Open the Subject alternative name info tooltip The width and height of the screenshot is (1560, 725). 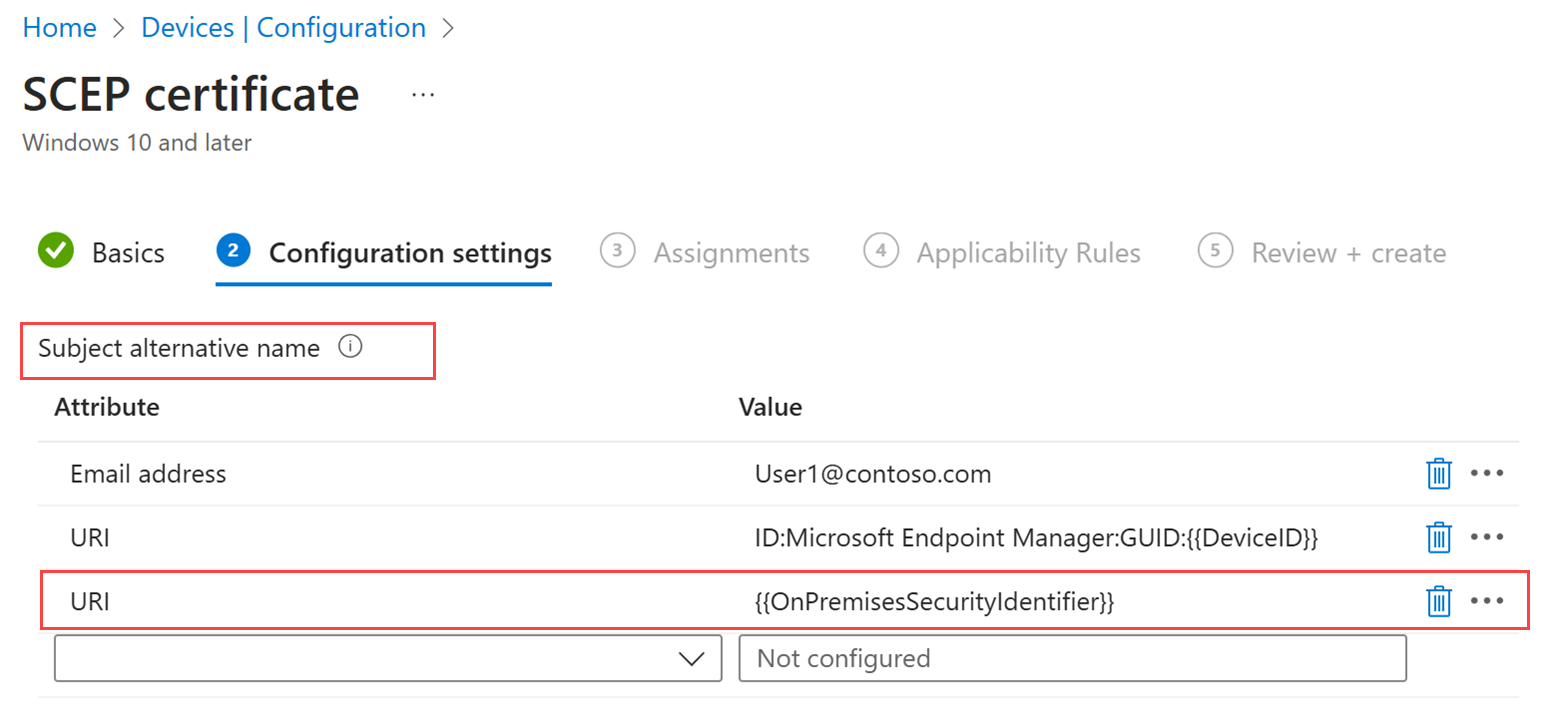350,347
